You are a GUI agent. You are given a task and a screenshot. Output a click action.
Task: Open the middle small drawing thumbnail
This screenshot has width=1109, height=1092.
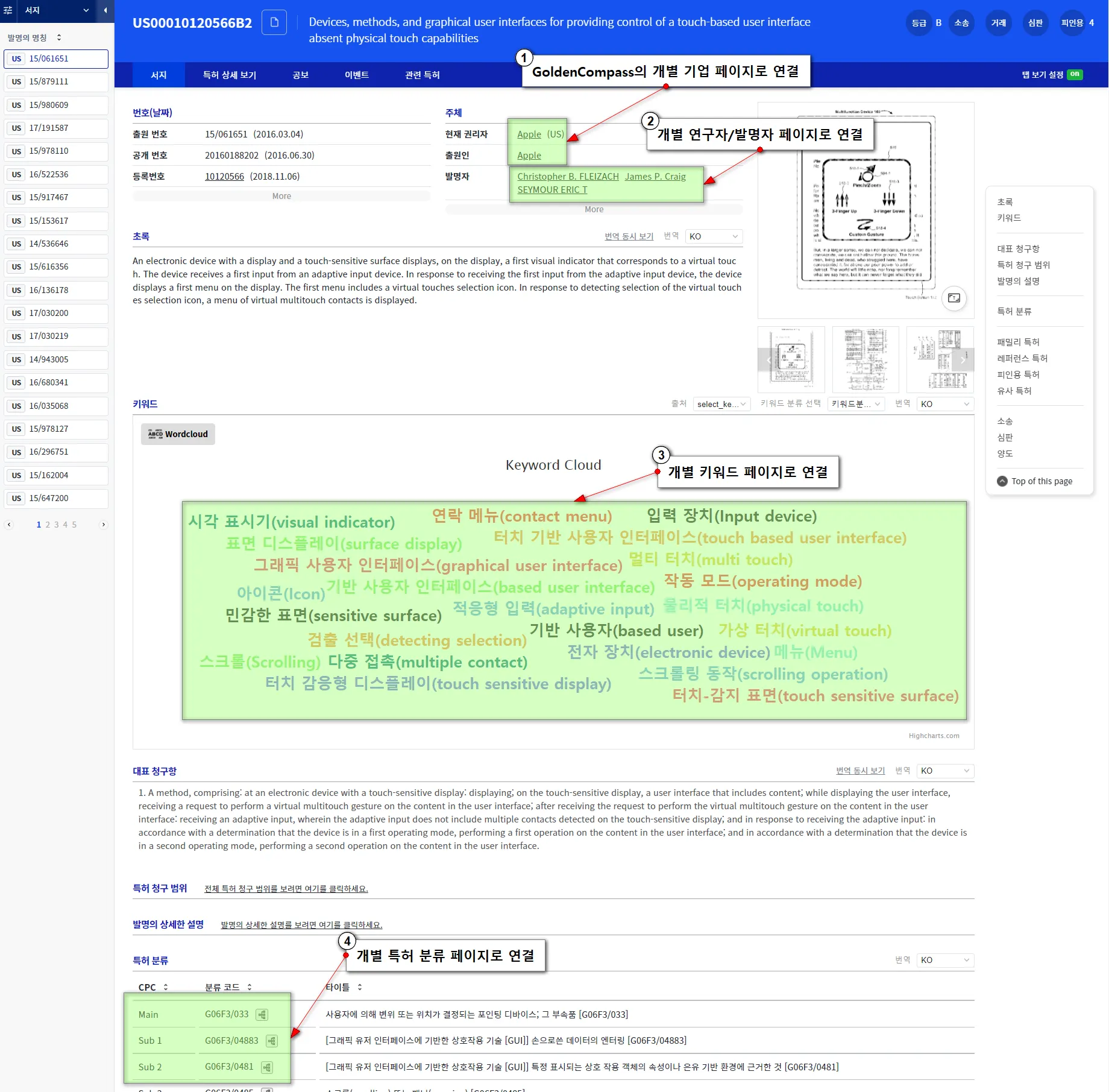click(866, 359)
